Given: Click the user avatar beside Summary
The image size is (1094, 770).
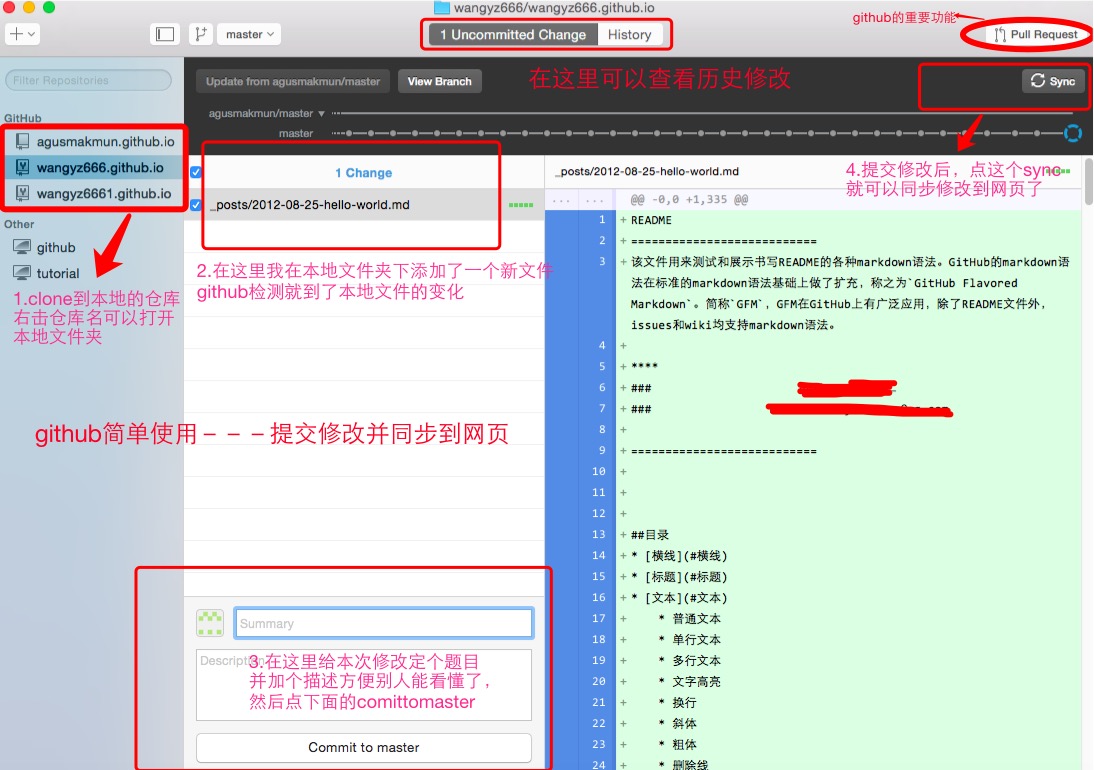Looking at the screenshot, I should (210, 623).
